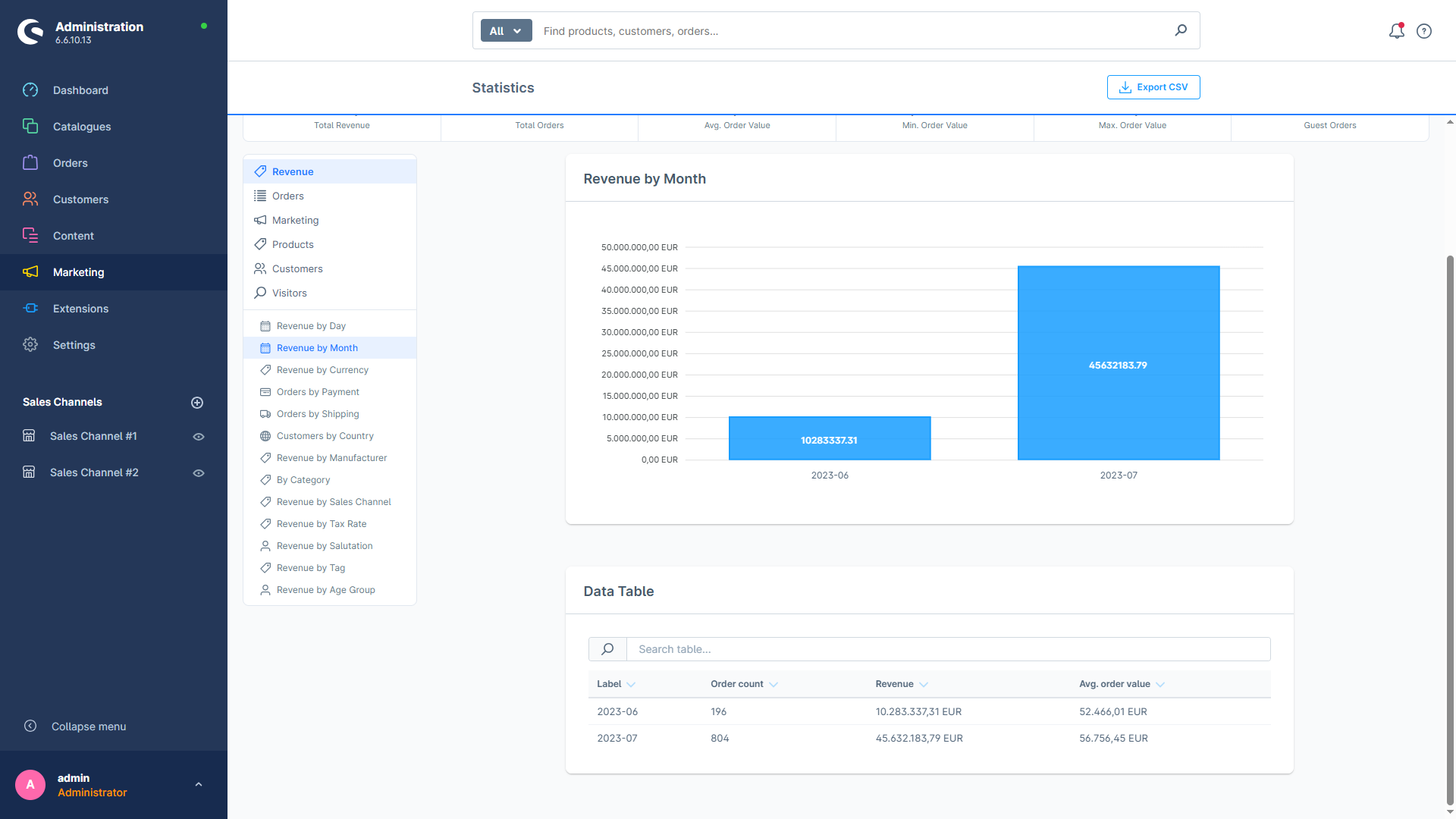Image resolution: width=1456 pixels, height=819 pixels.
Task: Select the Catalogues icon in the sidebar
Action: click(30, 127)
